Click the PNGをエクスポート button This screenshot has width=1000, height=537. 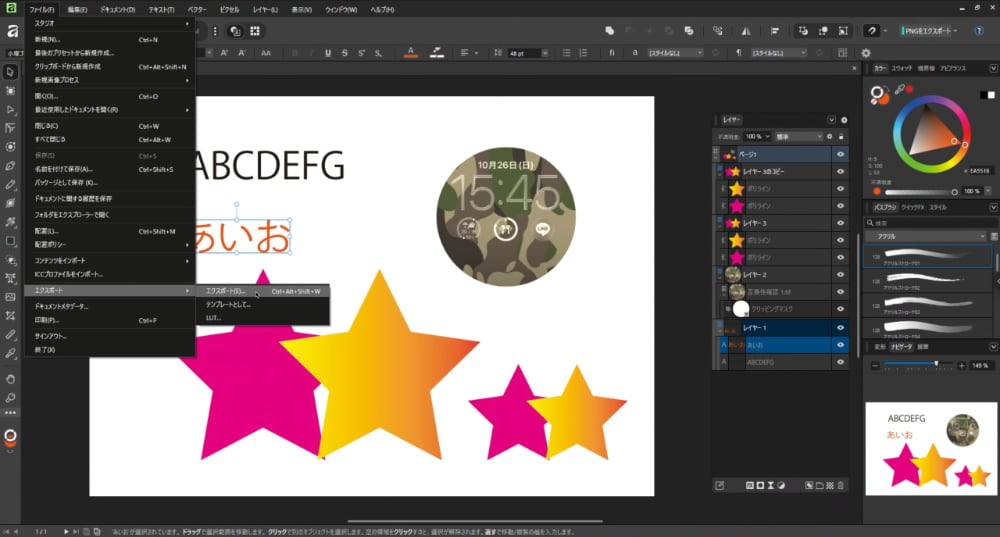click(x=929, y=31)
